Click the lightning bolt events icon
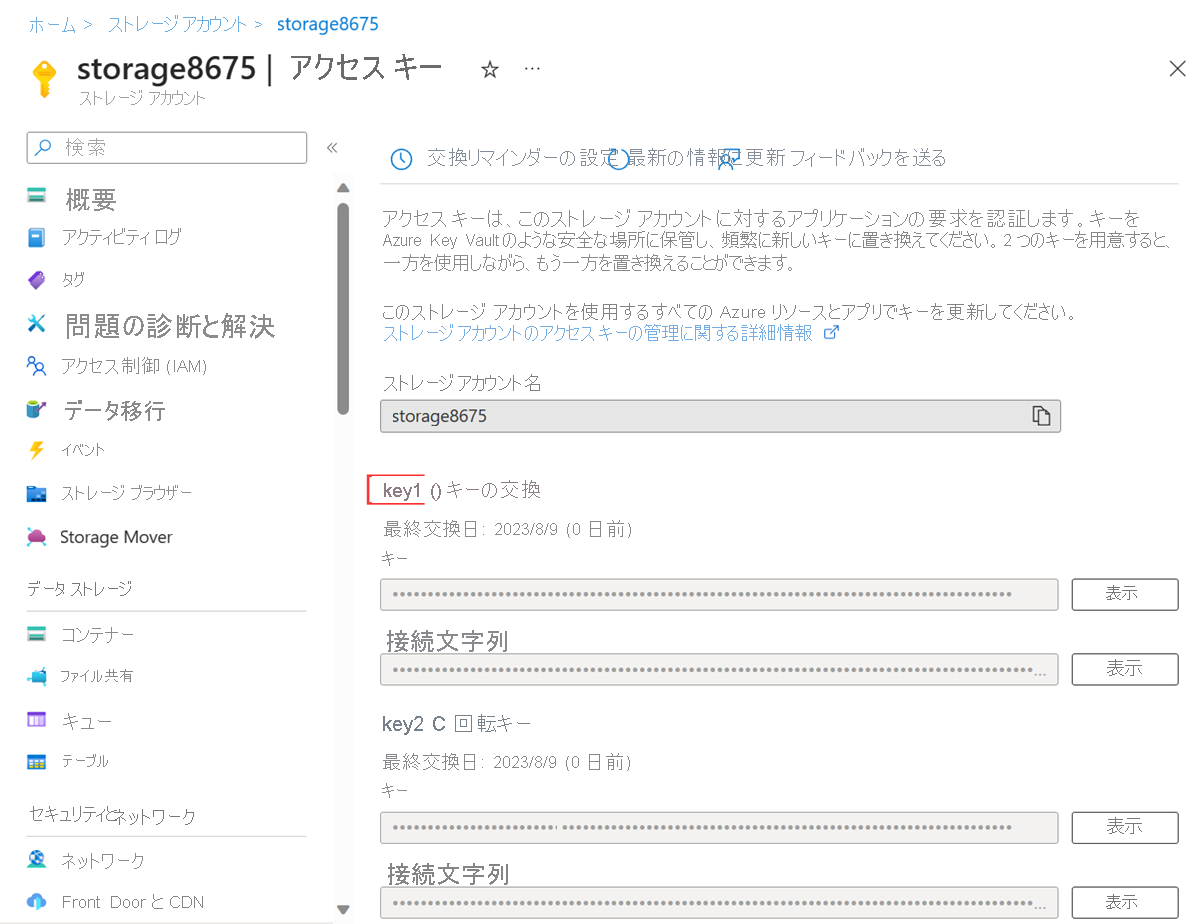 (37, 450)
